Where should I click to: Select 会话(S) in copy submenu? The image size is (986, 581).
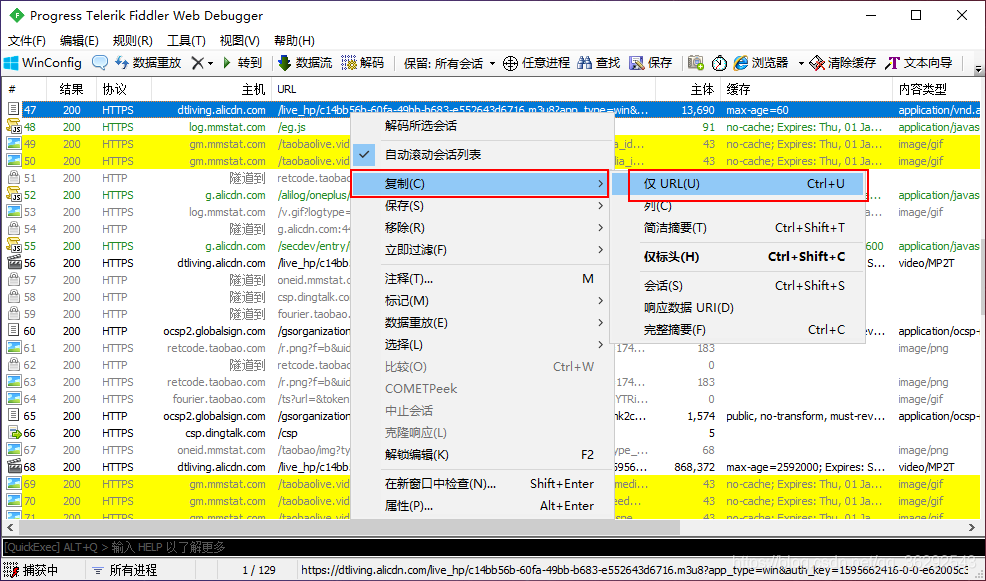[x=738, y=285]
